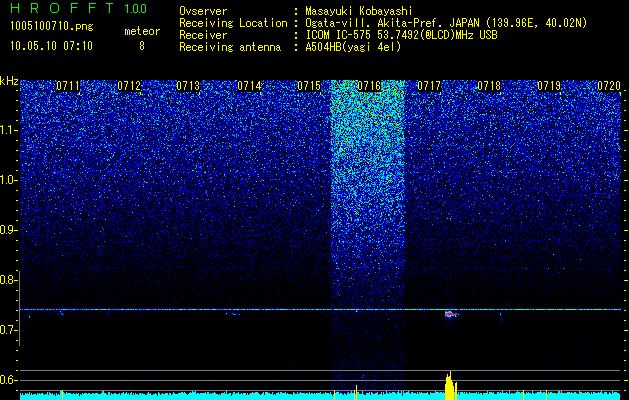Image resolution: width=629 pixels, height=400 pixels.
Task: Click the 0716 time marker
Action: (369, 86)
